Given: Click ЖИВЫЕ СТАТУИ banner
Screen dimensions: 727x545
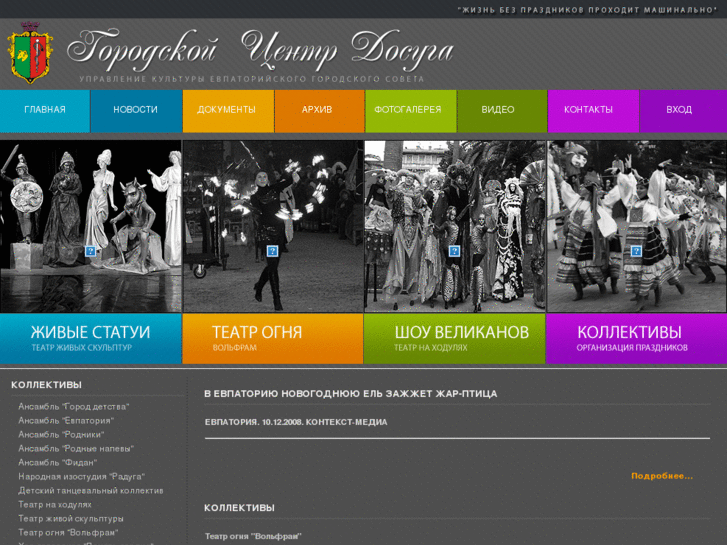Looking at the screenshot, I should [90, 339].
